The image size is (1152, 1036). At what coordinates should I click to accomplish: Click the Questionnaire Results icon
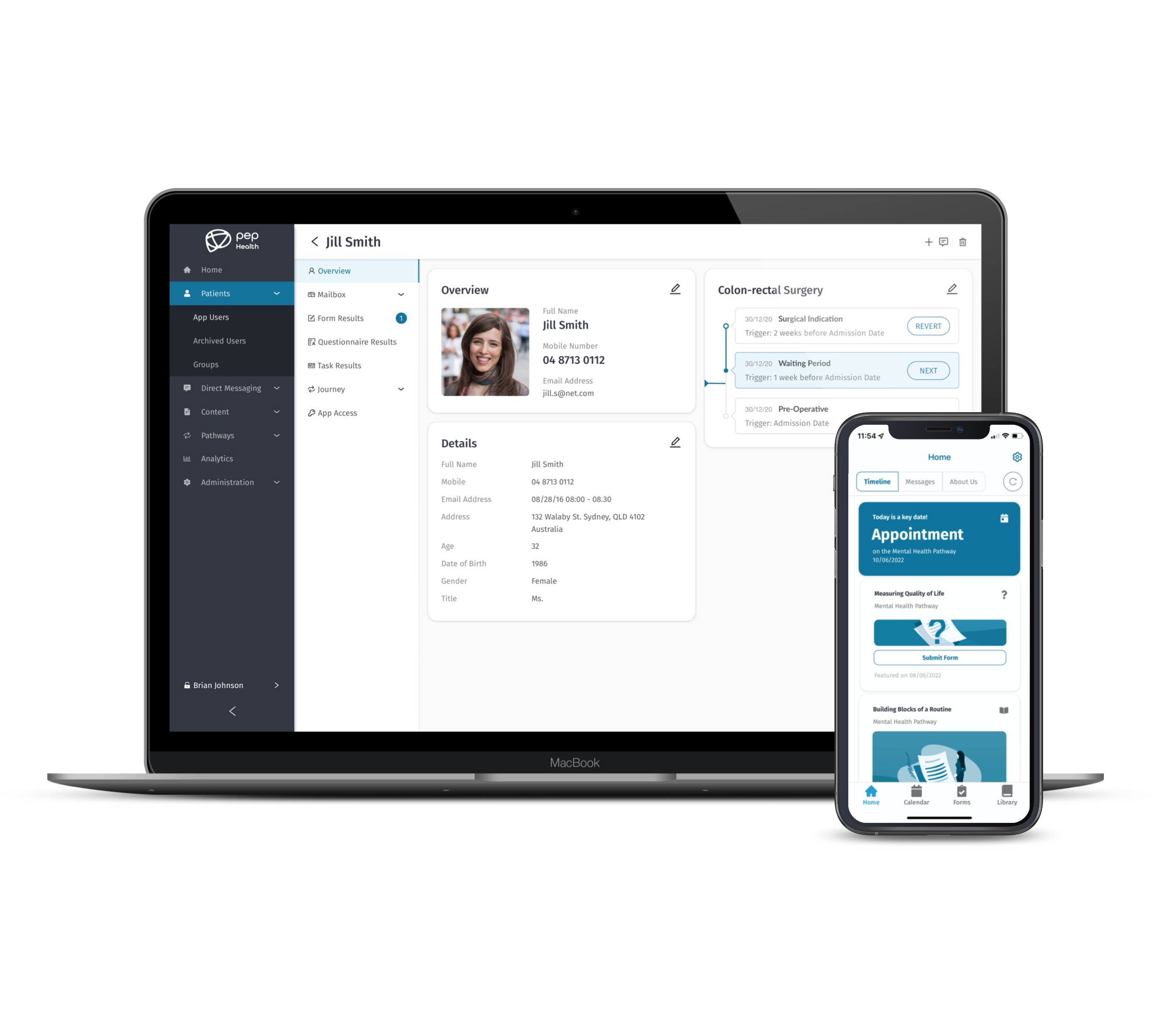coord(312,342)
